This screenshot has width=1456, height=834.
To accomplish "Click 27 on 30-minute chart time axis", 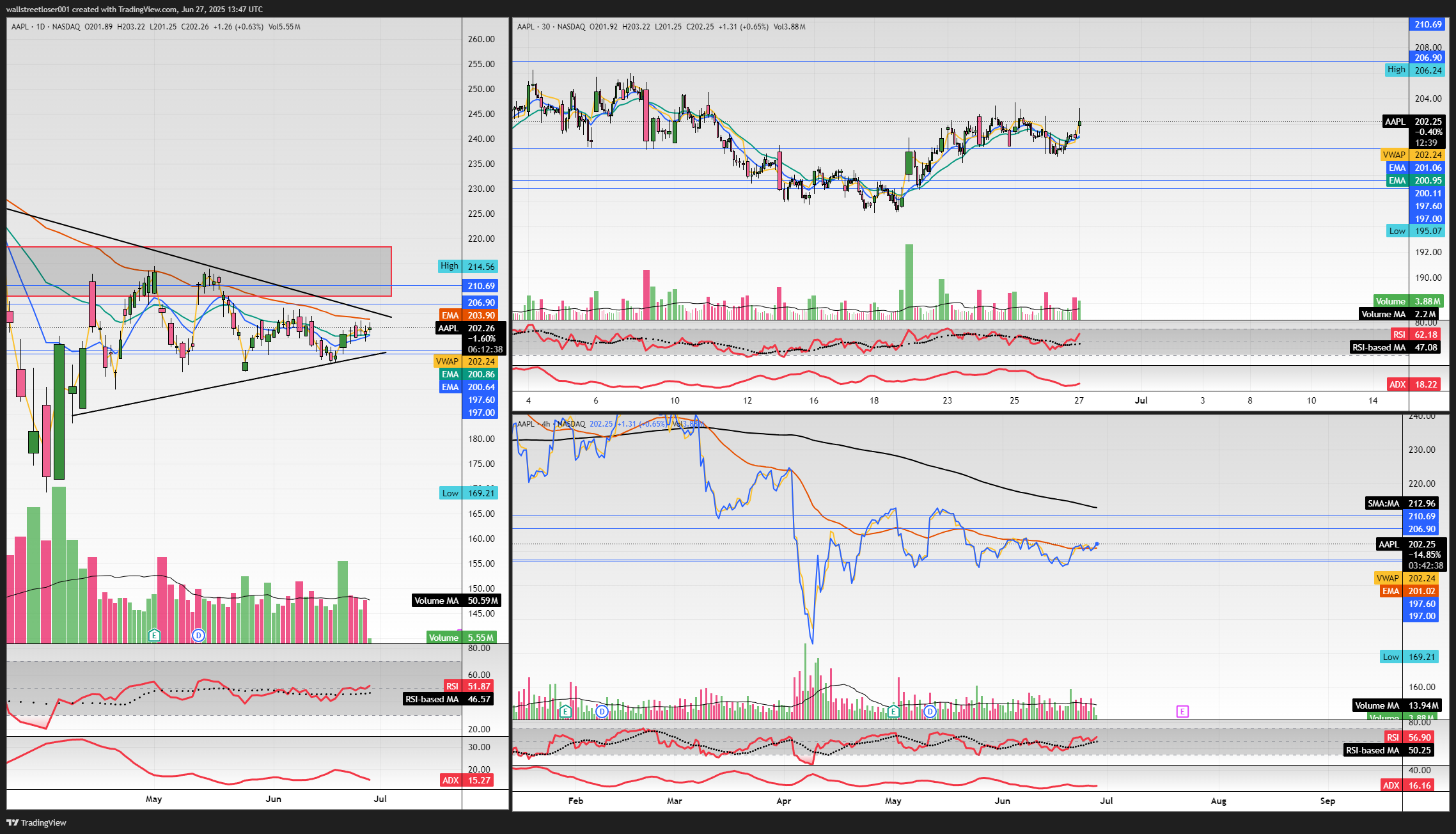I will 1079,400.
